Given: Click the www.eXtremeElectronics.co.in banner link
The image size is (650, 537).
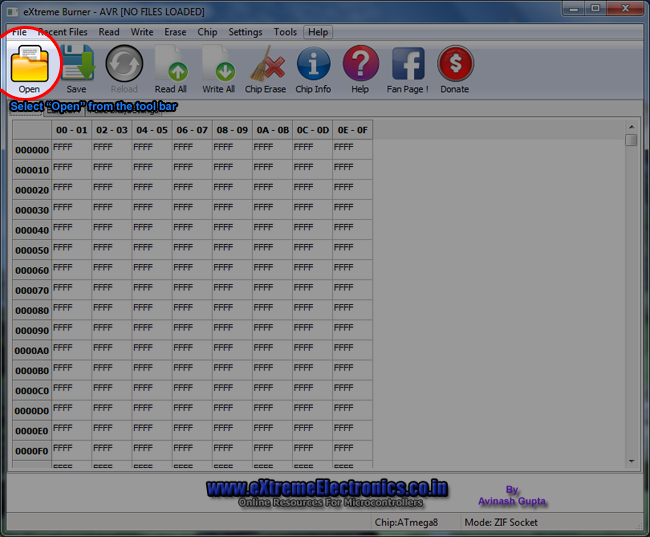Looking at the screenshot, I should [327, 488].
